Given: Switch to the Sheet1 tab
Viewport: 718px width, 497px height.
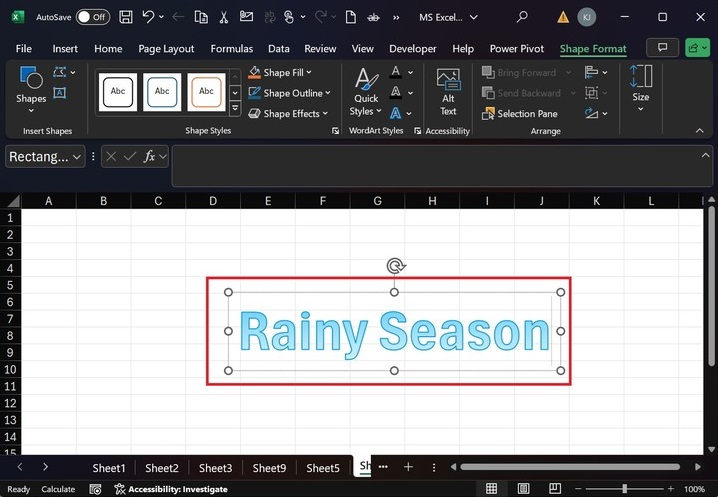Looking at the screenshot, I should [109, 468].
